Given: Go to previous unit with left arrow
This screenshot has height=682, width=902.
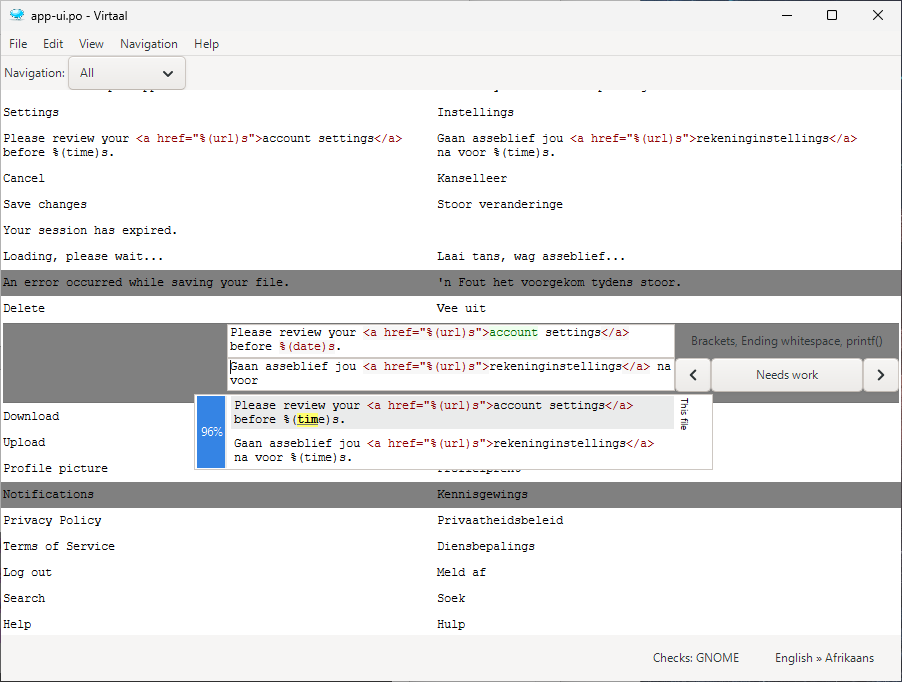Looking at the screenshot, I should point(693,375).
